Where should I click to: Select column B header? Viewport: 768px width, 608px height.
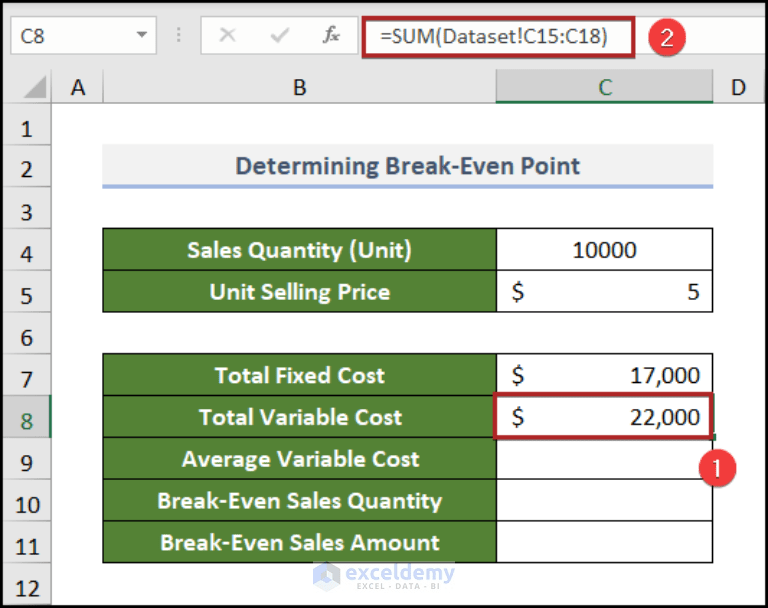(299, 87)
